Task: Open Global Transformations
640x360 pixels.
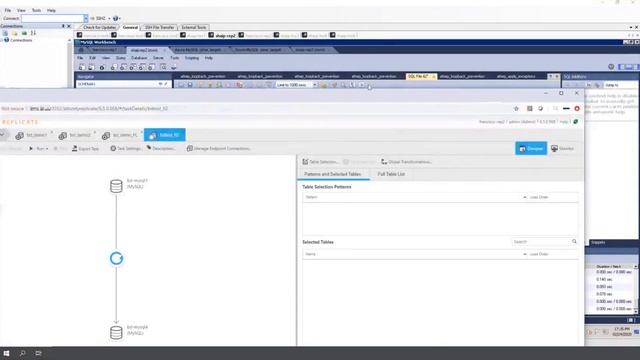Action: pyautogui.click(x=407, y=162)
